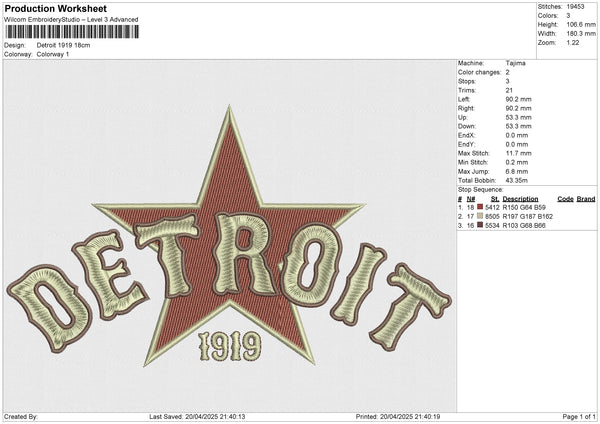
Task: Click the Machine value Tajima
Action: [x=517, y=64]
